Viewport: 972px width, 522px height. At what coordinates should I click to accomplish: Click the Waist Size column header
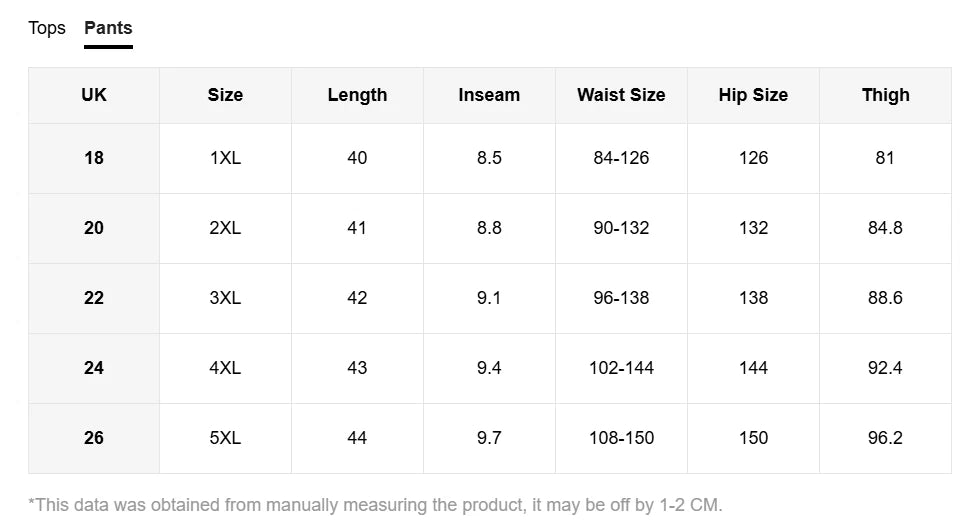click(x=621, y=95)
